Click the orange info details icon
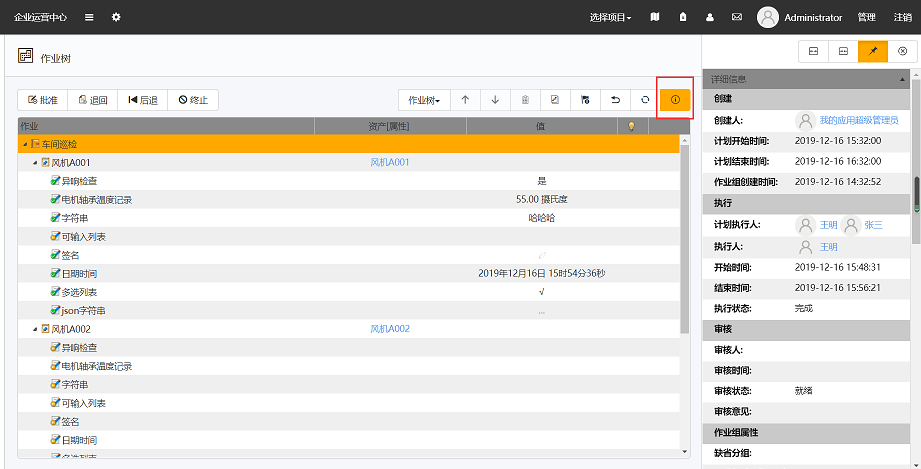Image resolution: width=921 pixels, height=469 pixels. [x=675, y=100]
